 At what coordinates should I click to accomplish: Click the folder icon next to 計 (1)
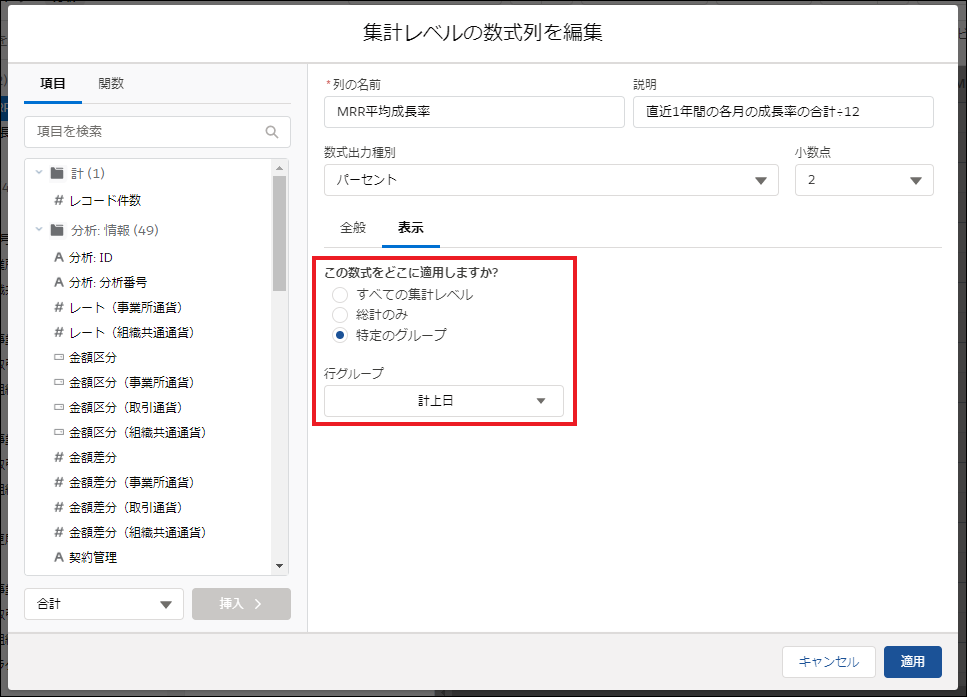pyautogui.click(x=57, y=173)
